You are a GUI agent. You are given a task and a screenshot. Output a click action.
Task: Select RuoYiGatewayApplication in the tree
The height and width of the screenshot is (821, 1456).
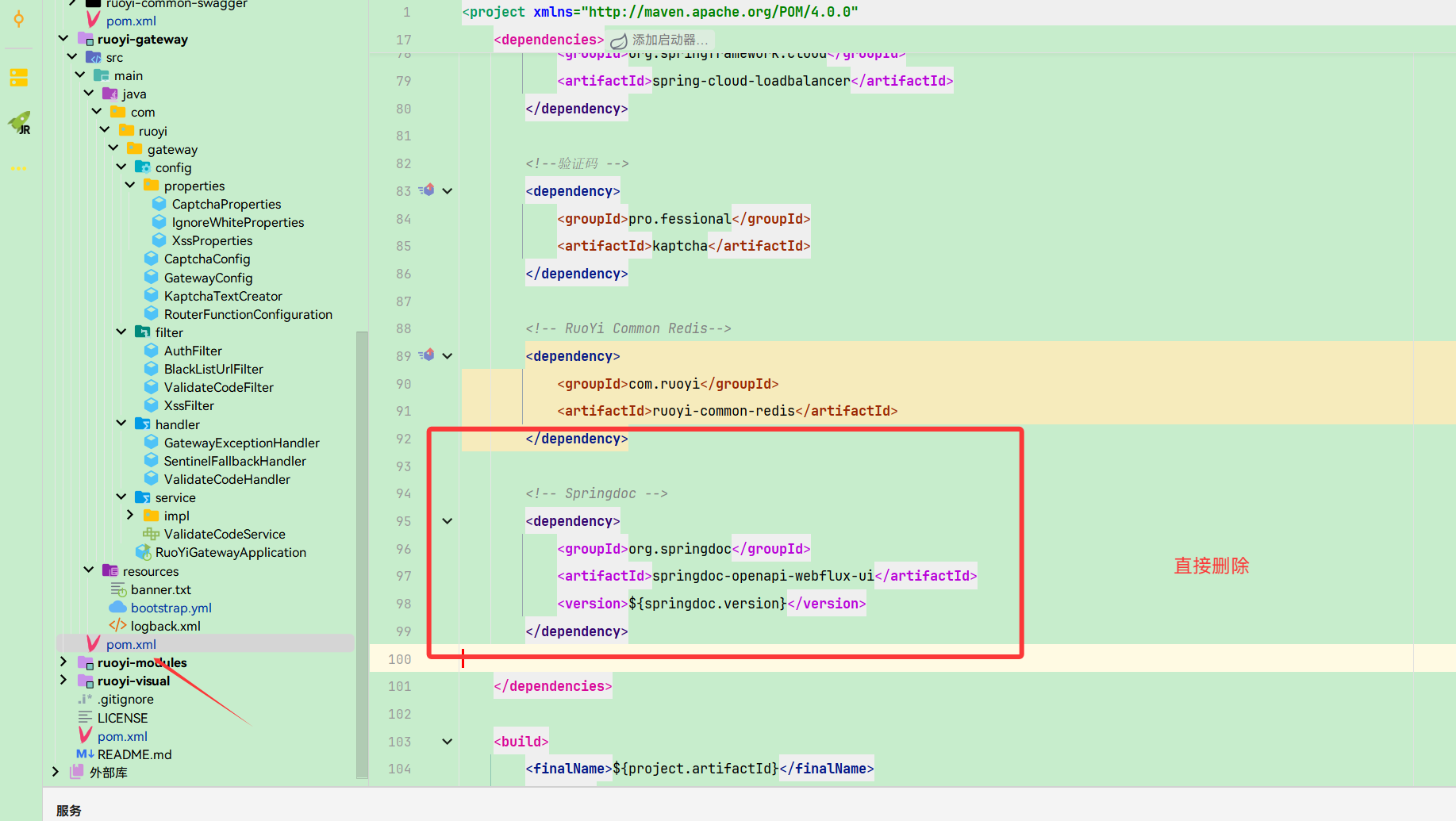coord(230,552)
